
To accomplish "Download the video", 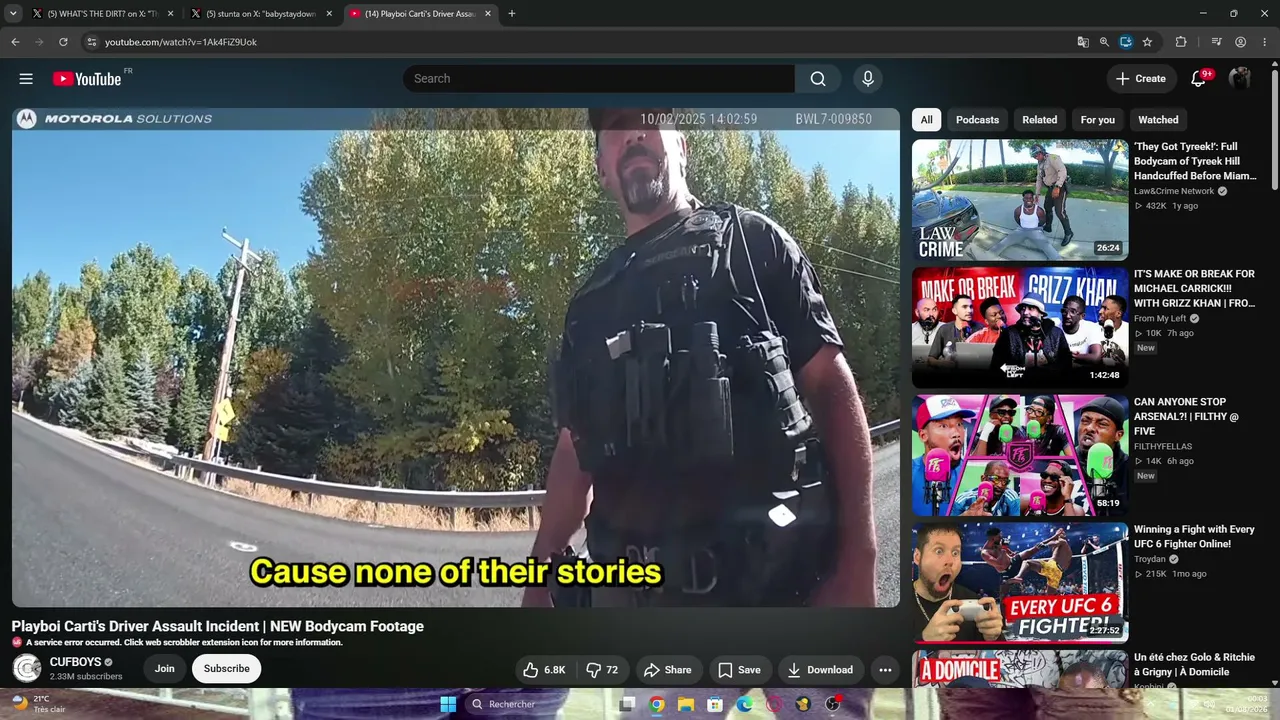I will pyautogui.click(x=820, y=670).
